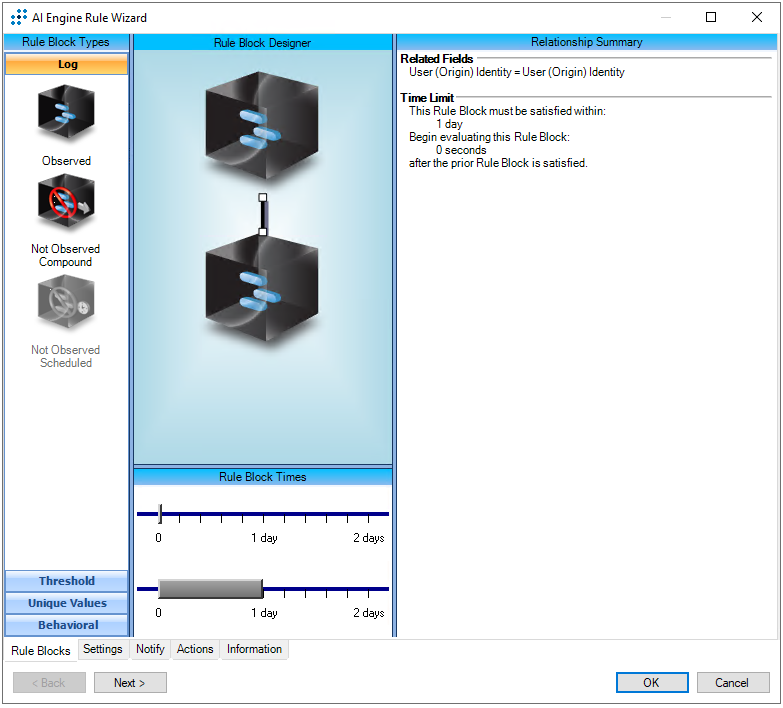Select the Not Observed Compound icon
783x708 pixels.
66,204
